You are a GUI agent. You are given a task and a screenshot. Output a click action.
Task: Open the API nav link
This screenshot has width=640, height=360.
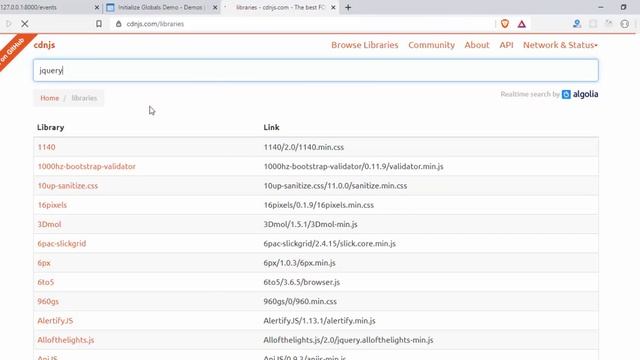tap(506, 45)
